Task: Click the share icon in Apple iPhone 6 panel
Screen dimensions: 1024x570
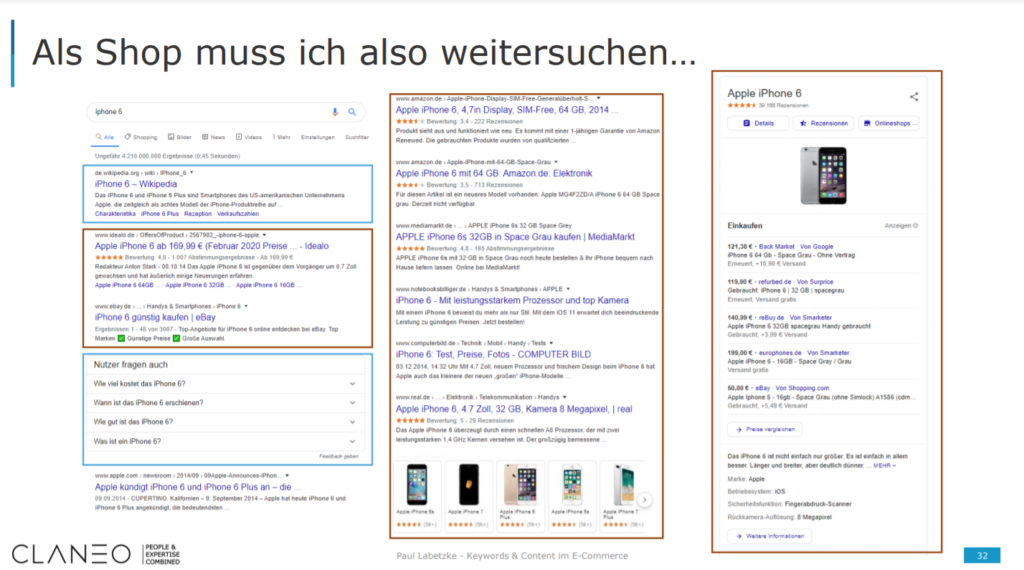Action: [914, 97]
